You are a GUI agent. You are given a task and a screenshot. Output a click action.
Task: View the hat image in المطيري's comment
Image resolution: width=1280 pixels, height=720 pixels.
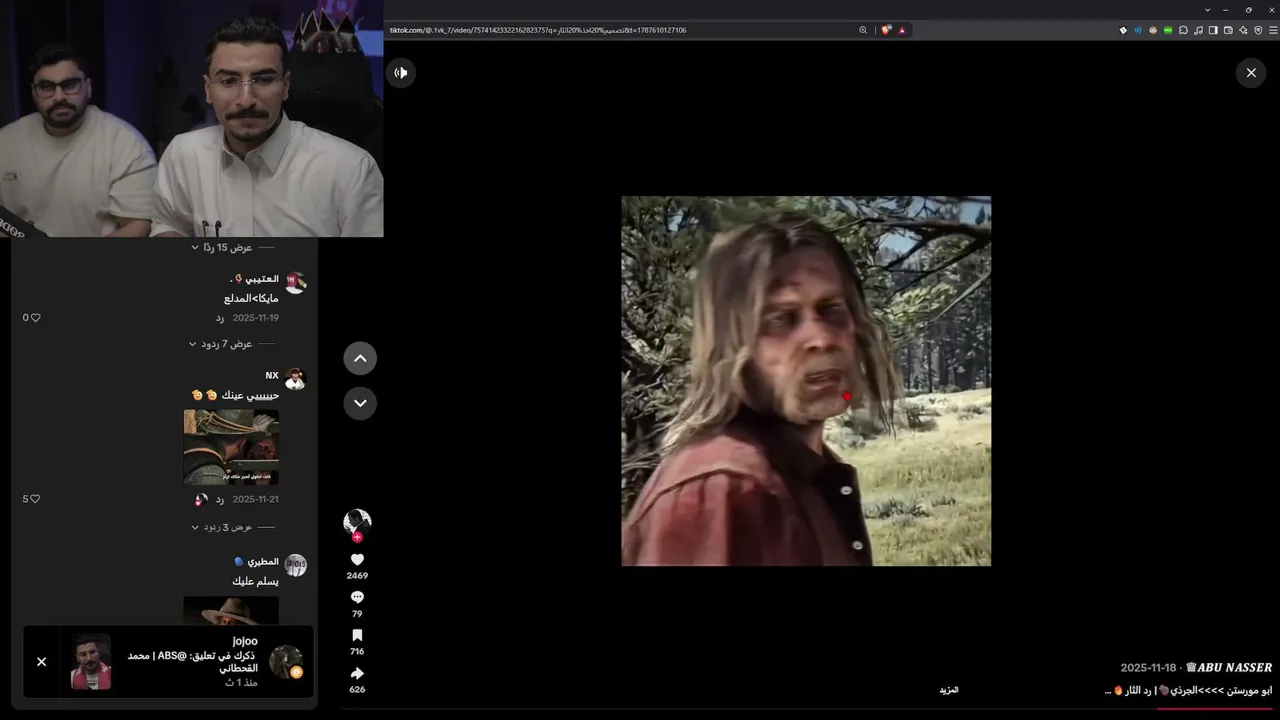[231, 610]
